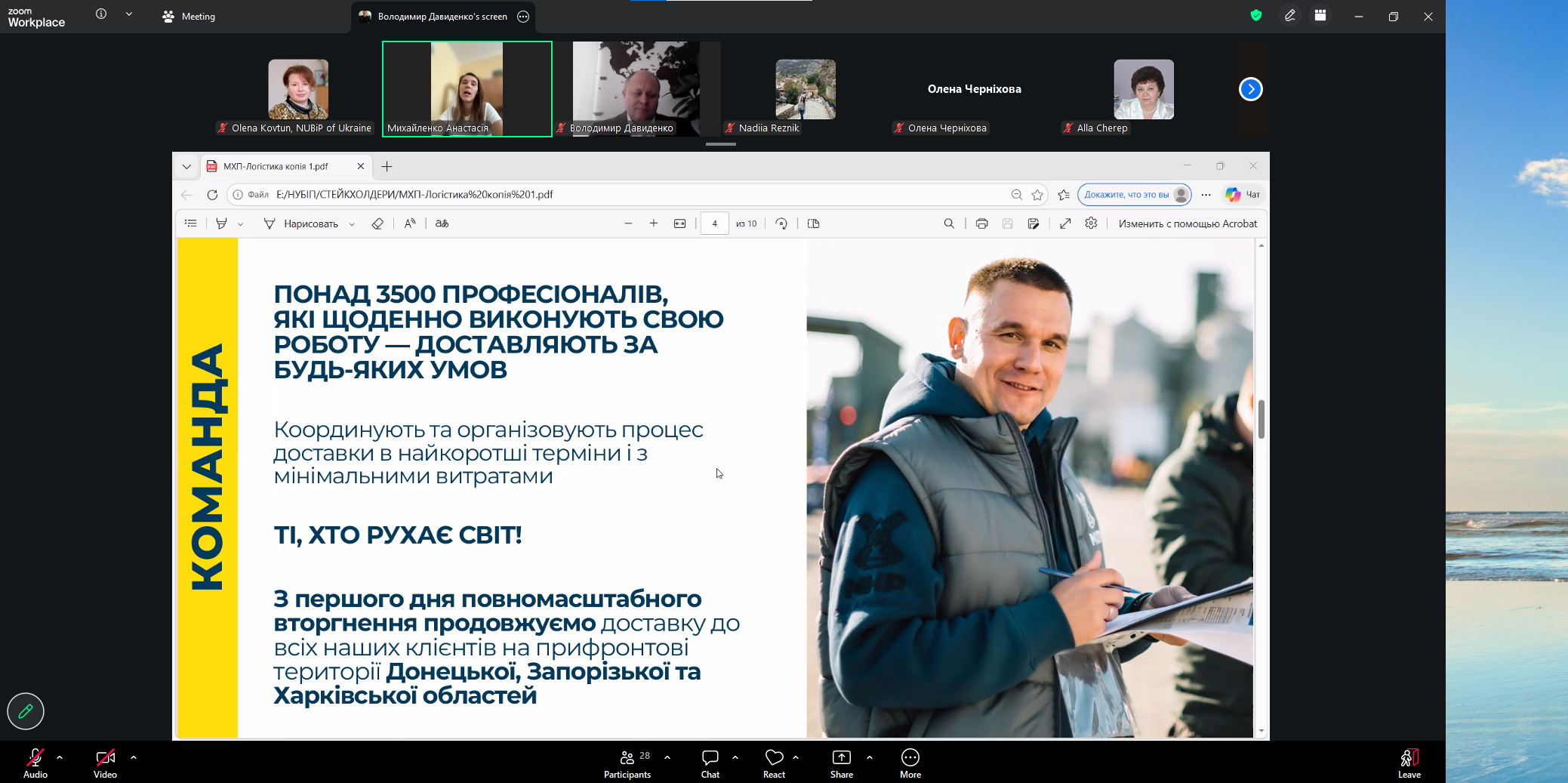The image size is (1568, 783).
Task: Leave the meeting
Action: click(x=1409, y=763)
